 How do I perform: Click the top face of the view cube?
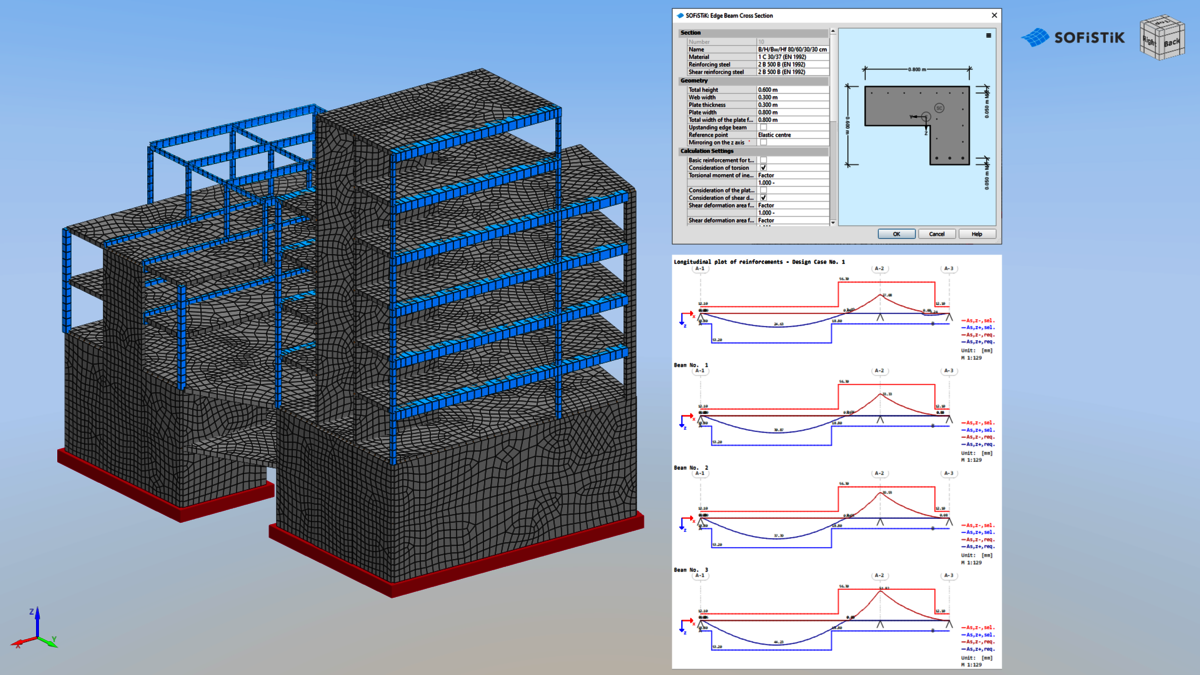[x=1164, y=24]
